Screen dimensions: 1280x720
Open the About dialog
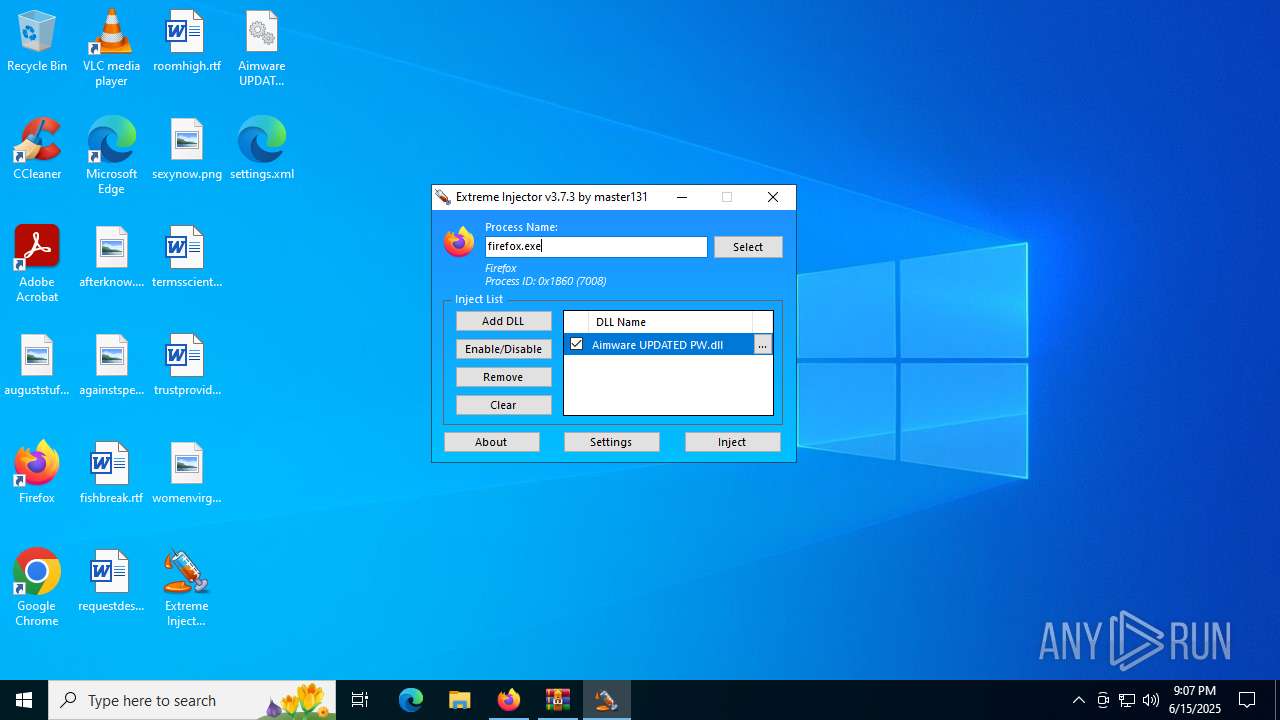click(x=491, y=442)
